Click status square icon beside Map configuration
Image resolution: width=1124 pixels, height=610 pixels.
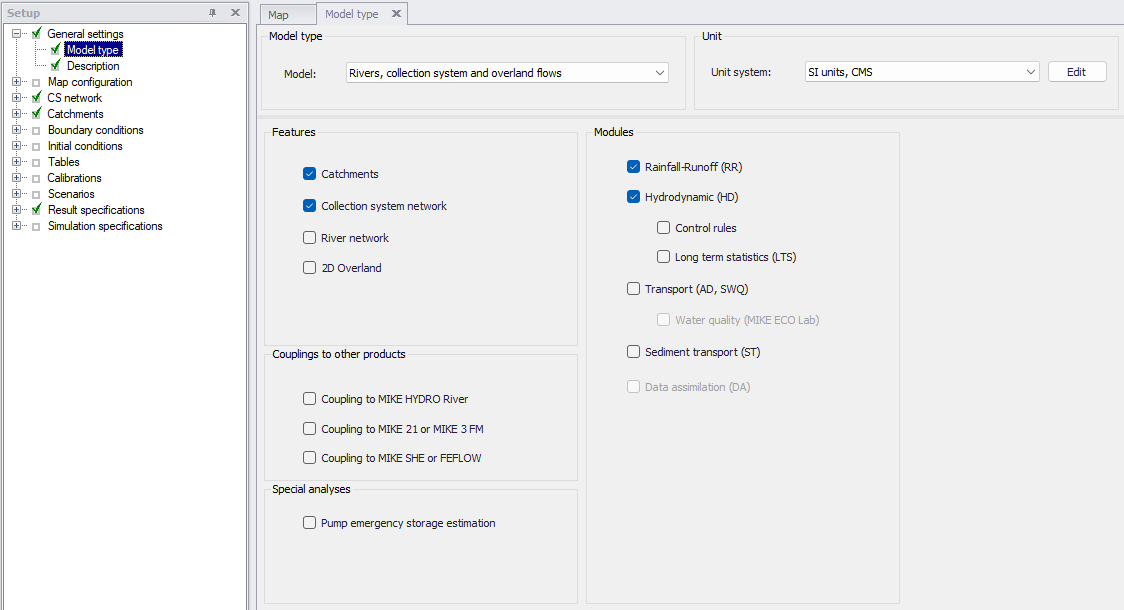click(36, 82)
